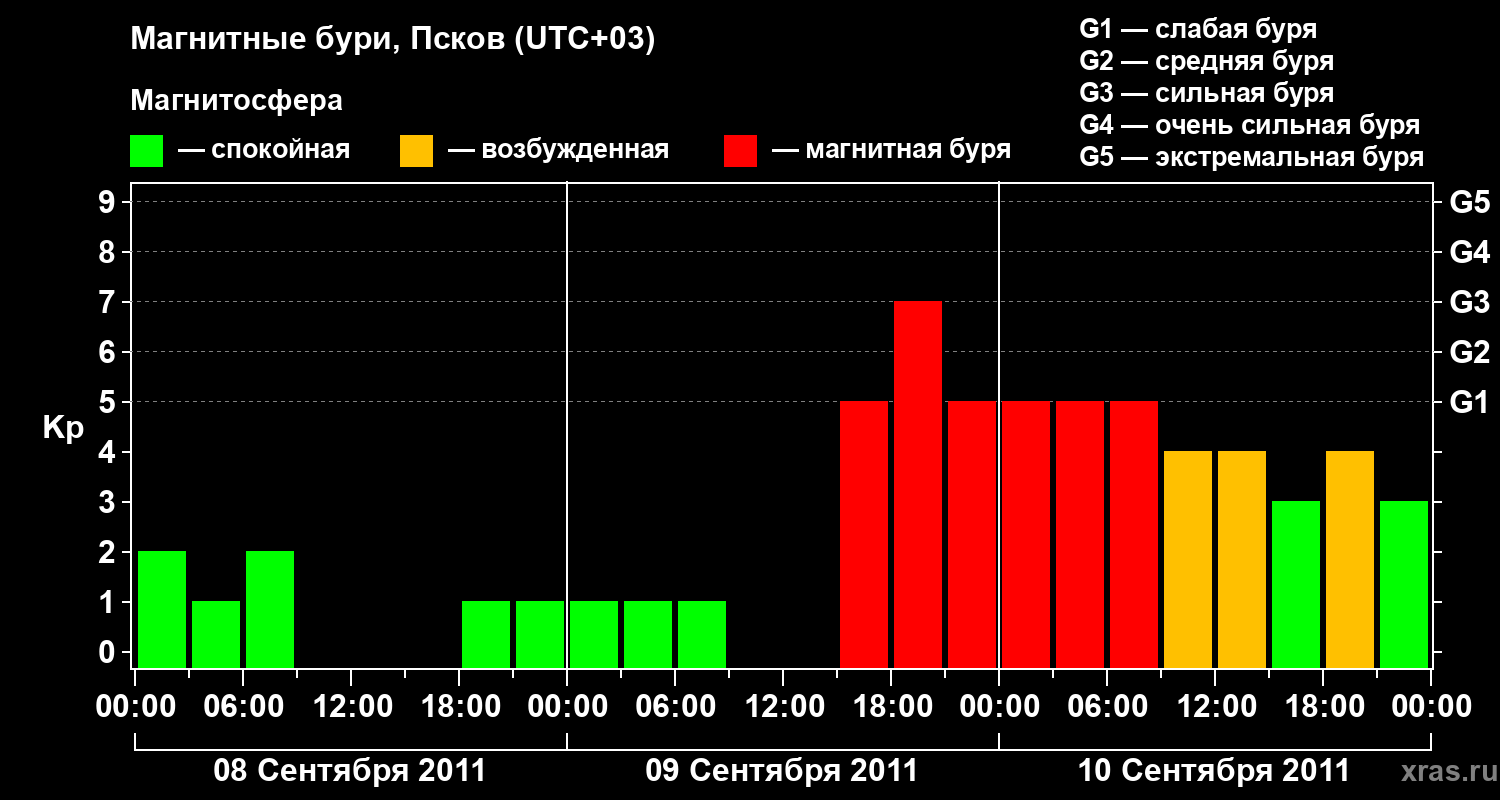
Task: Click the '06:00' time label under 10 Сентября
Action: [1108, 706]
